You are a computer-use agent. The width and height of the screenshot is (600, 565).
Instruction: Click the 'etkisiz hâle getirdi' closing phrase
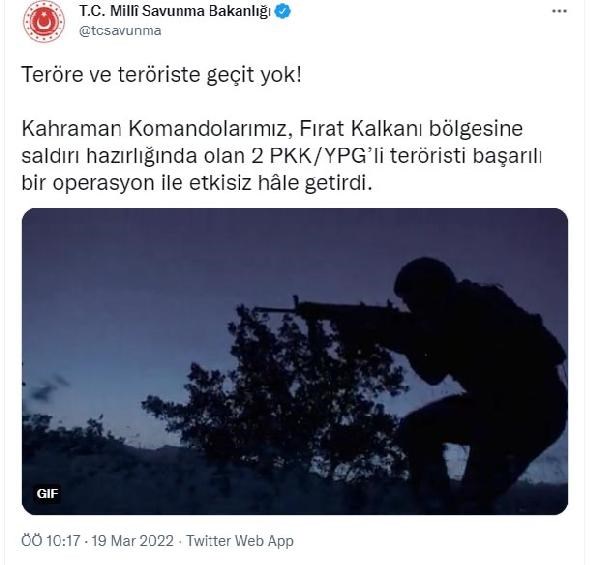coord(280,183)
